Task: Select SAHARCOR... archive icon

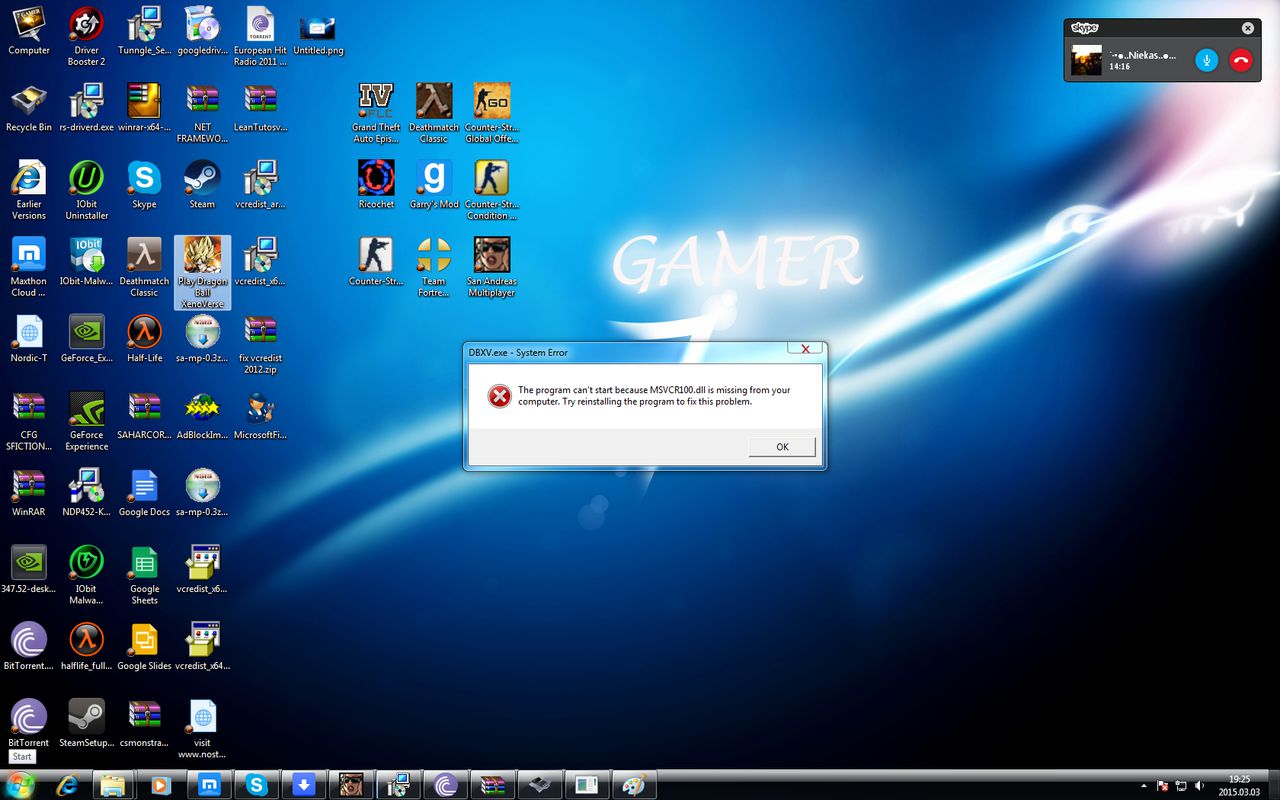Action: click(x=144, y=415)
